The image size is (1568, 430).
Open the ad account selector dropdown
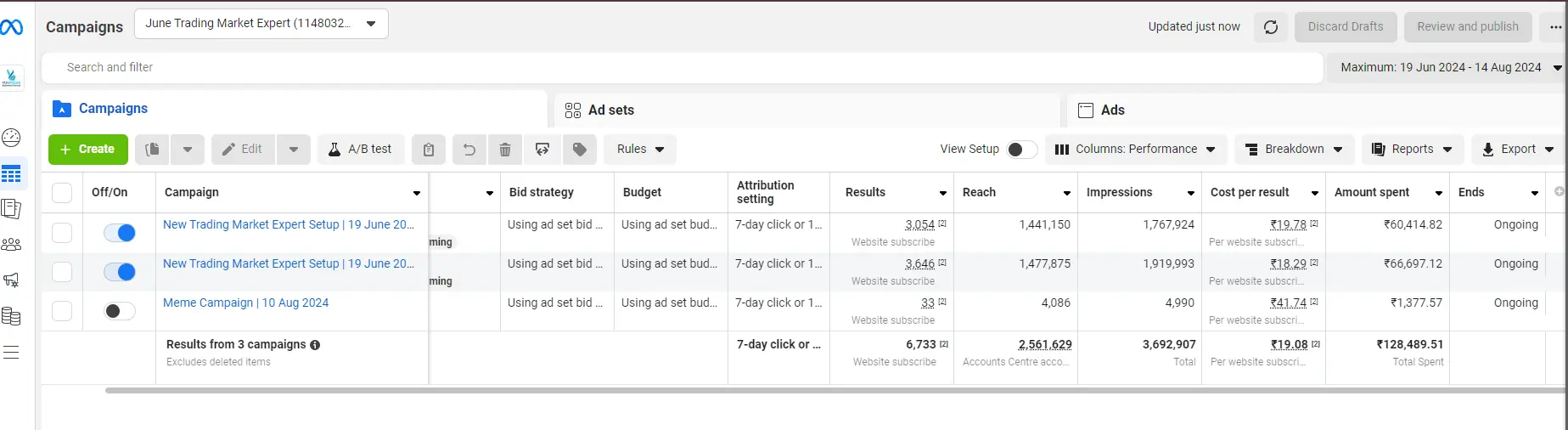(261, 24)
